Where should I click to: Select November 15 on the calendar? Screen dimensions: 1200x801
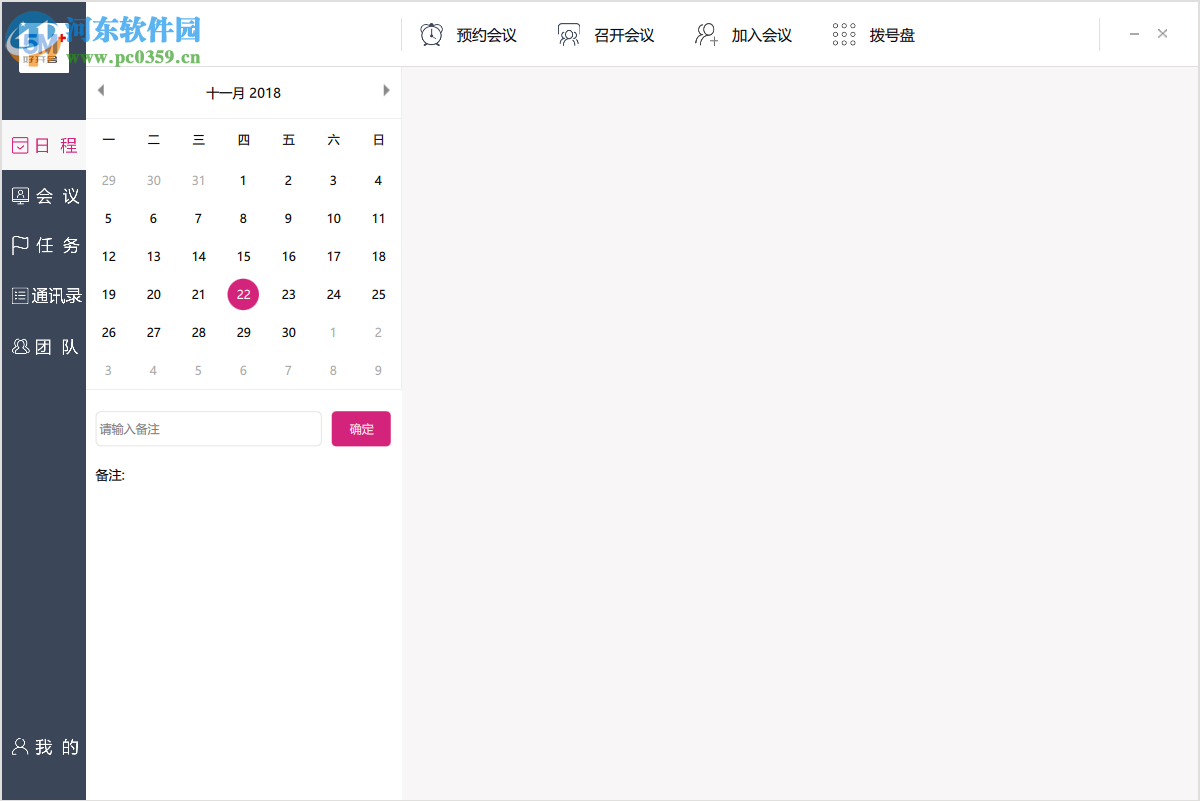click(243, 256)
